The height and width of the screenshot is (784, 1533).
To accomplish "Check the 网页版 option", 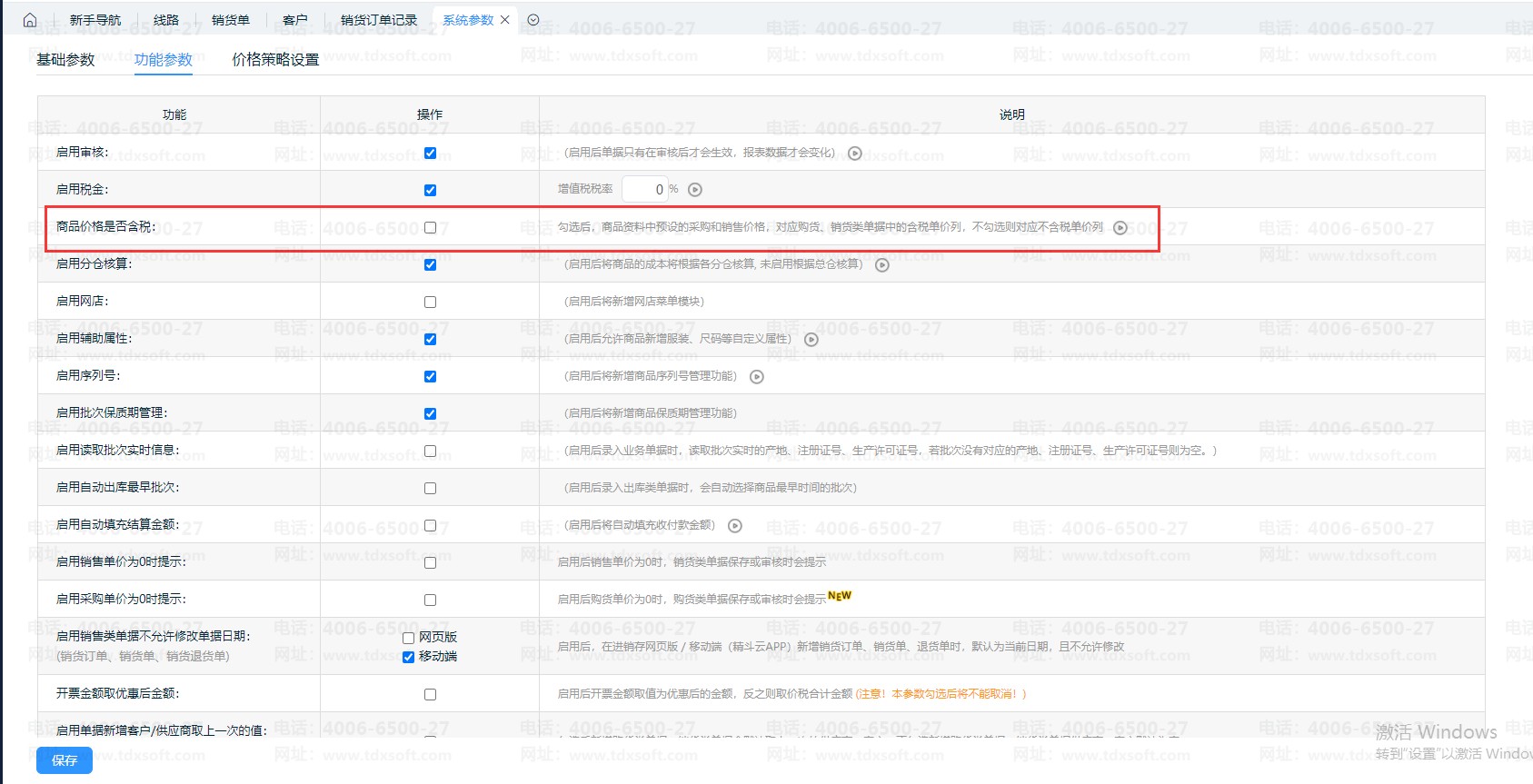I will pos(409,638).
